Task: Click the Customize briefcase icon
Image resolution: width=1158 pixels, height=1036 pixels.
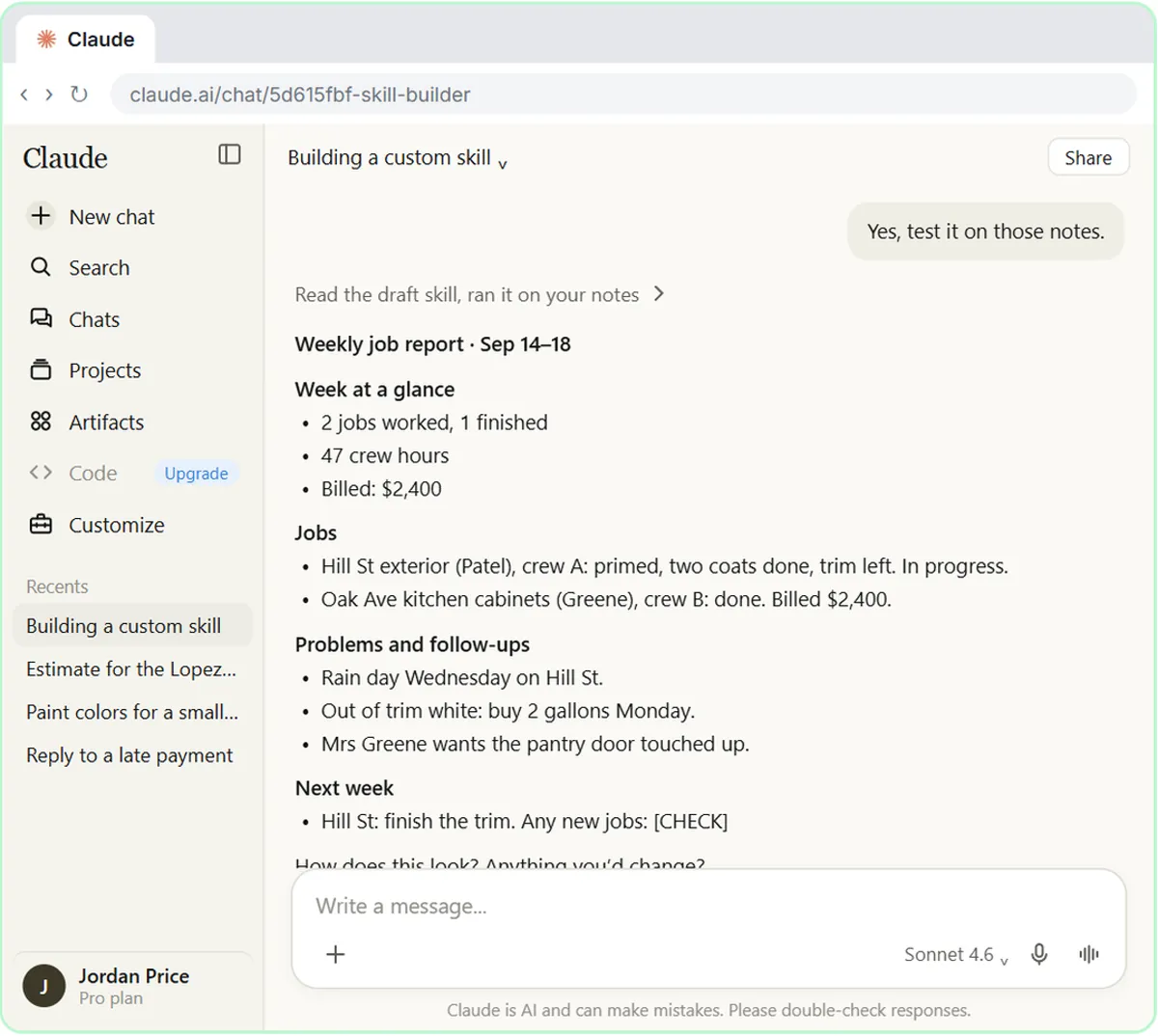Action: click(x=41, y=525)
